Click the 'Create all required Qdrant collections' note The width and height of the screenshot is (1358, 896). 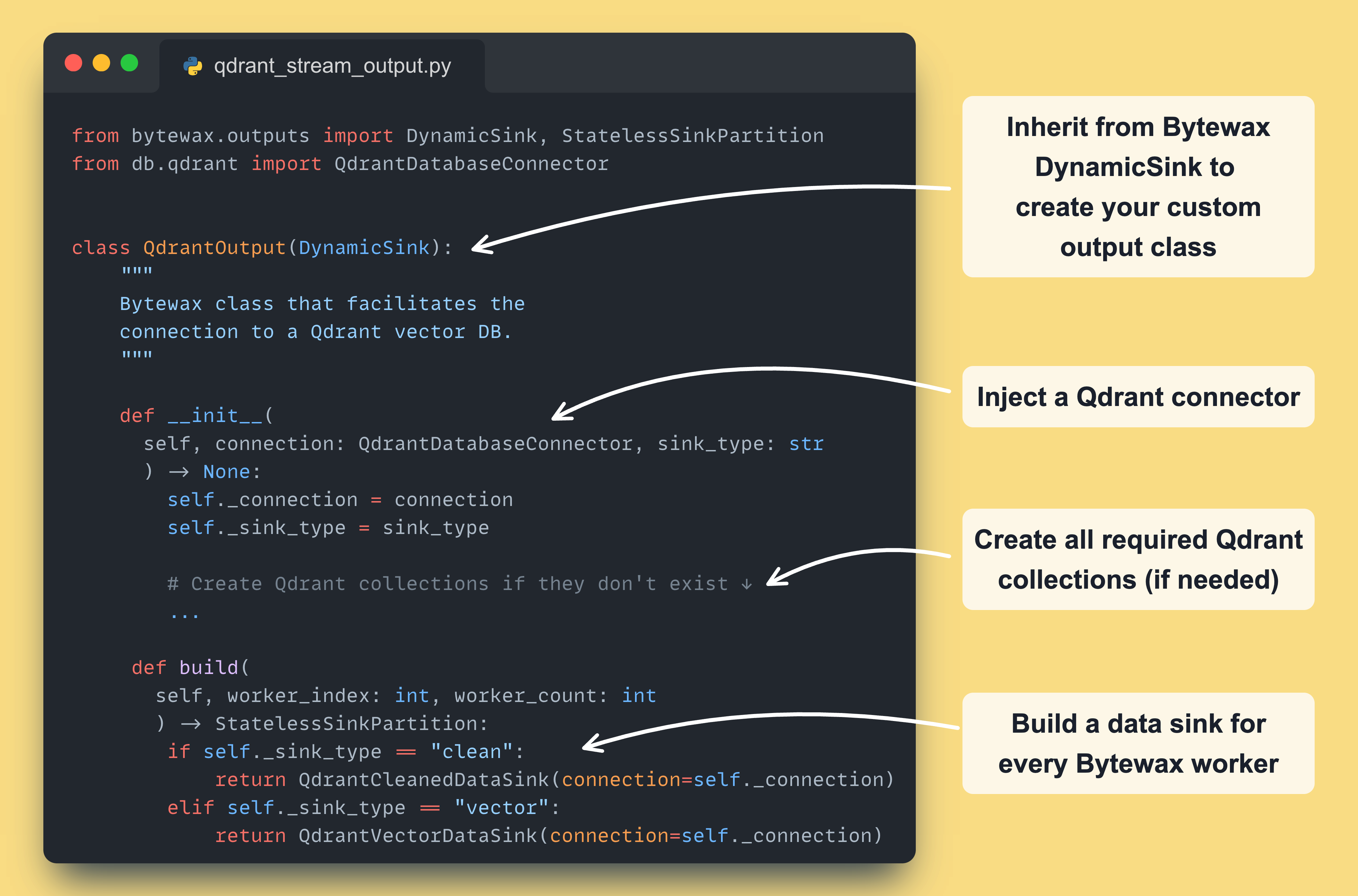(x=1138, y=559)
